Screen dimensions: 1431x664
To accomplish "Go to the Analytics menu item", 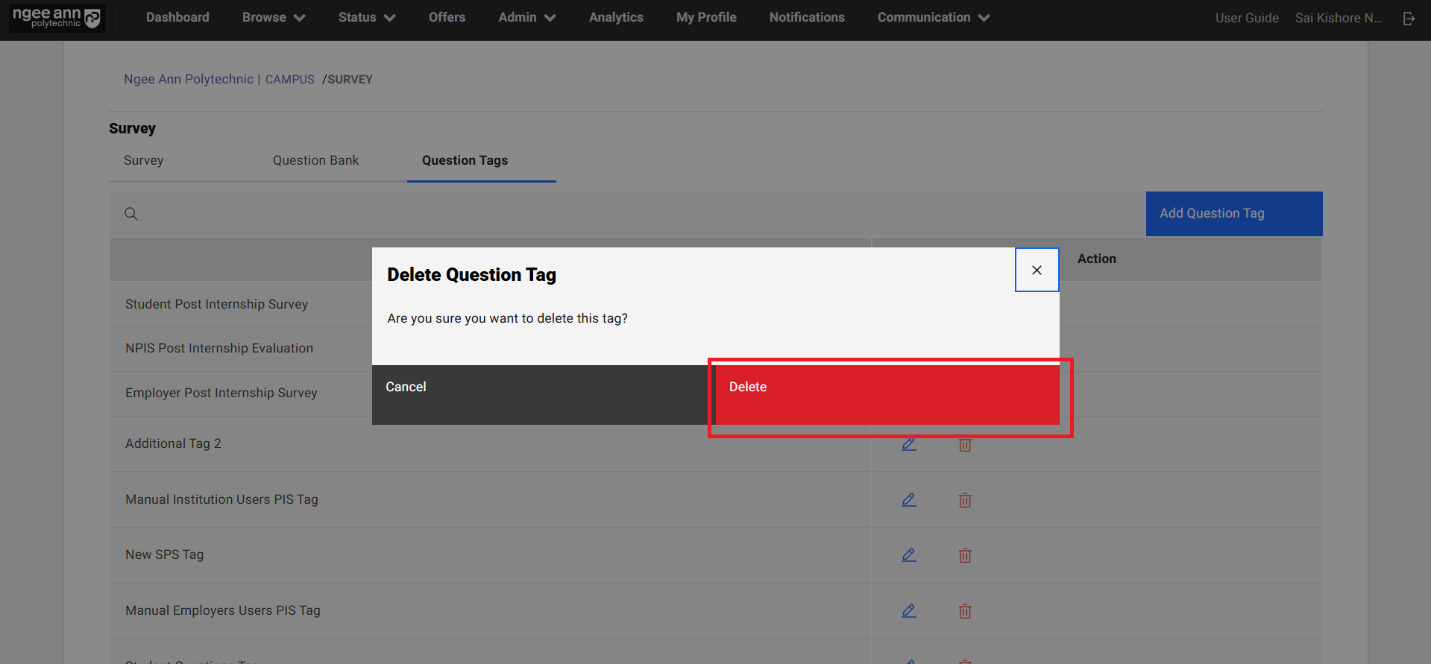I will point(616,18).
